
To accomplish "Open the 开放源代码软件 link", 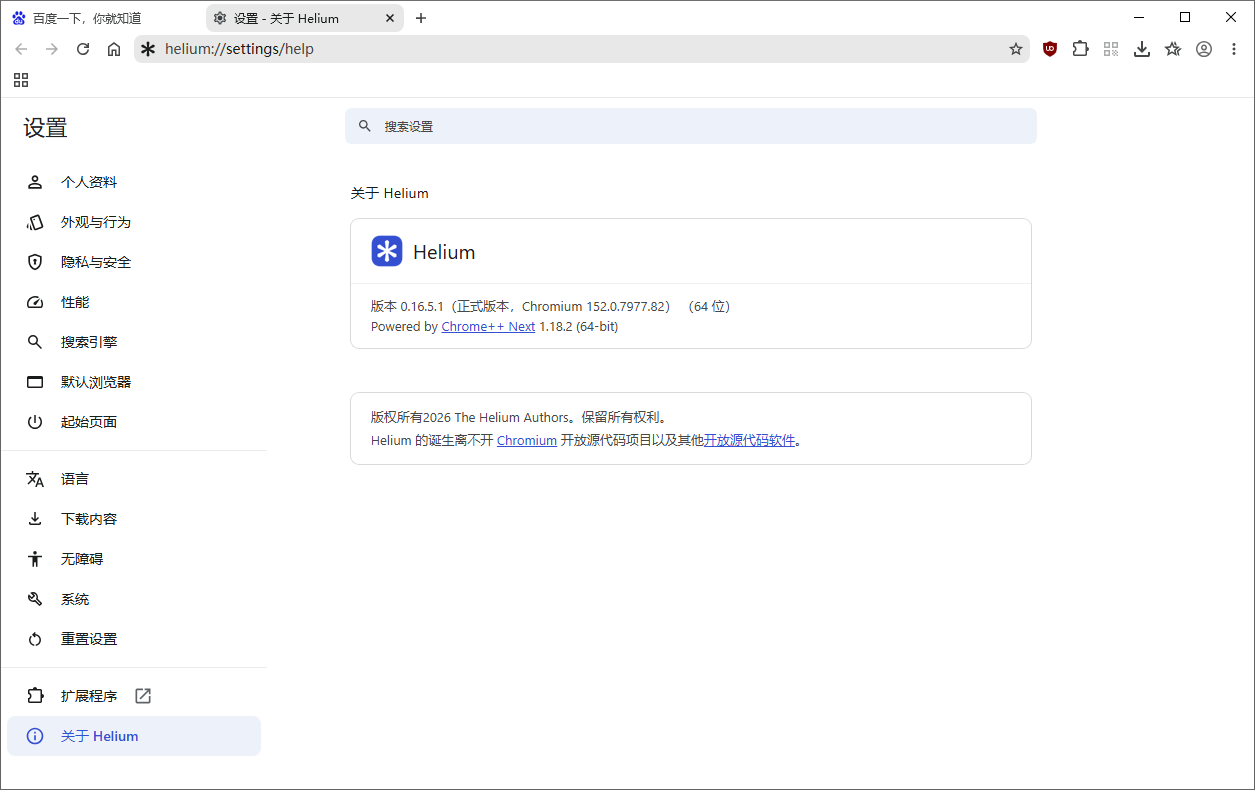I will (750, 440).
